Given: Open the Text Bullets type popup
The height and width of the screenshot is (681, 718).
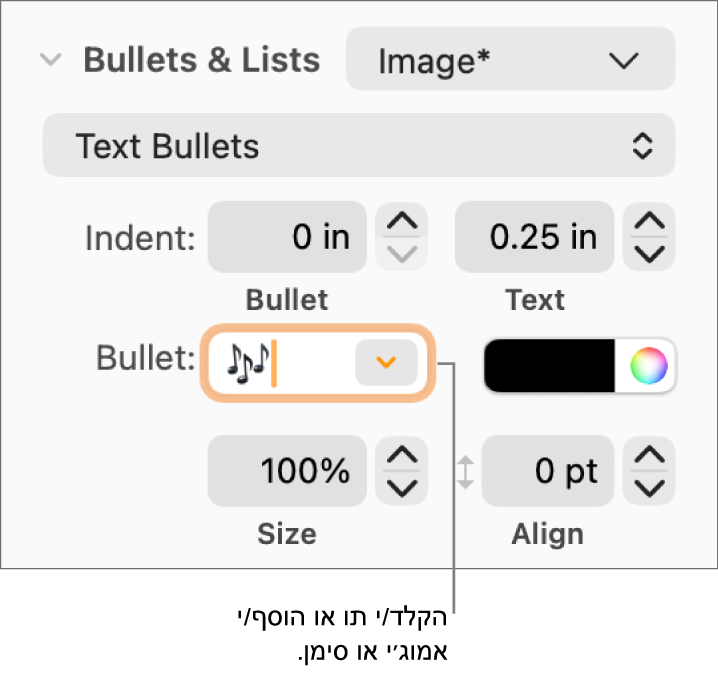Looking at the screenshot, I should [358, 147].
